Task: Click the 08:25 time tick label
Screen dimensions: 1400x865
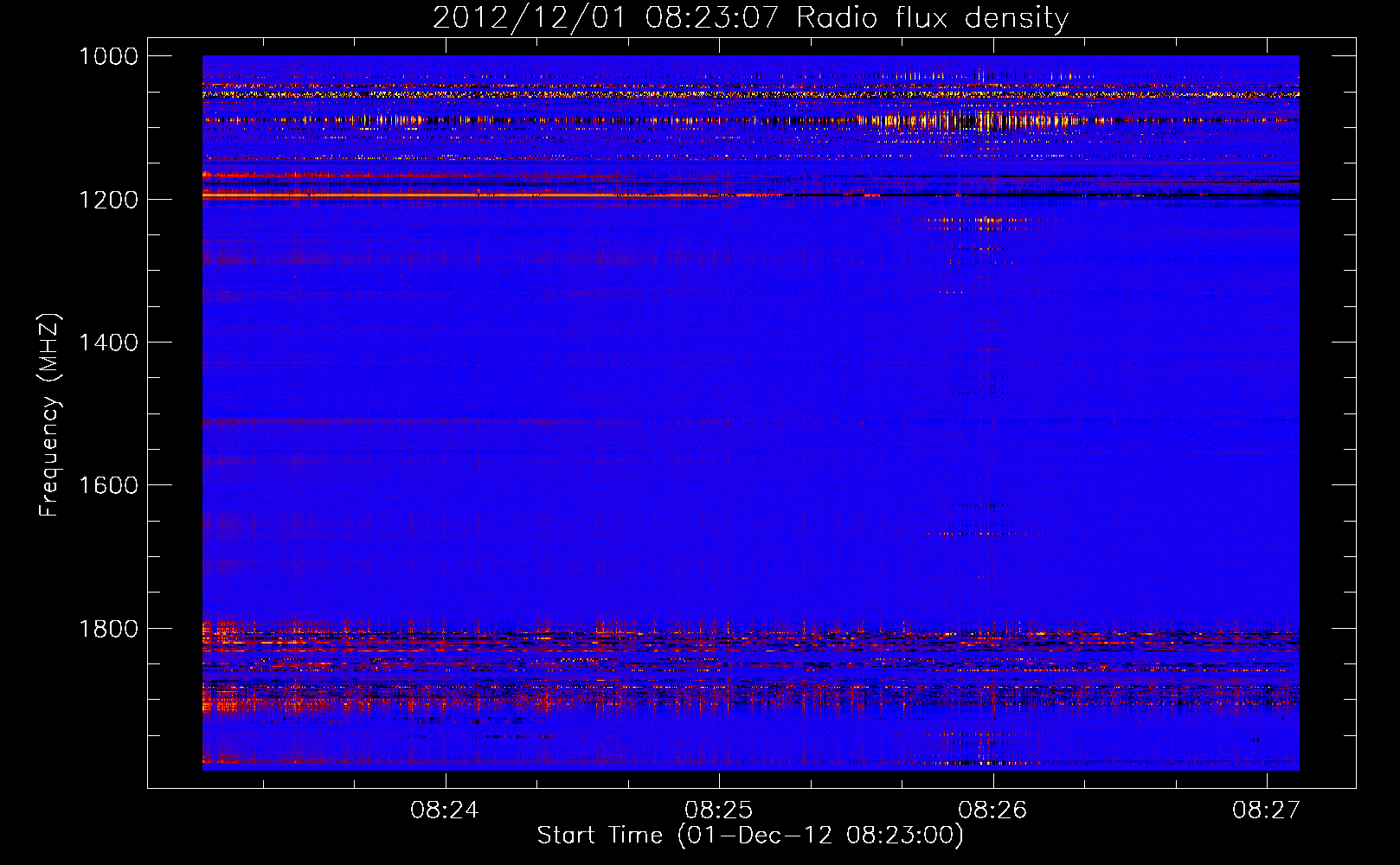Action: 718,810
